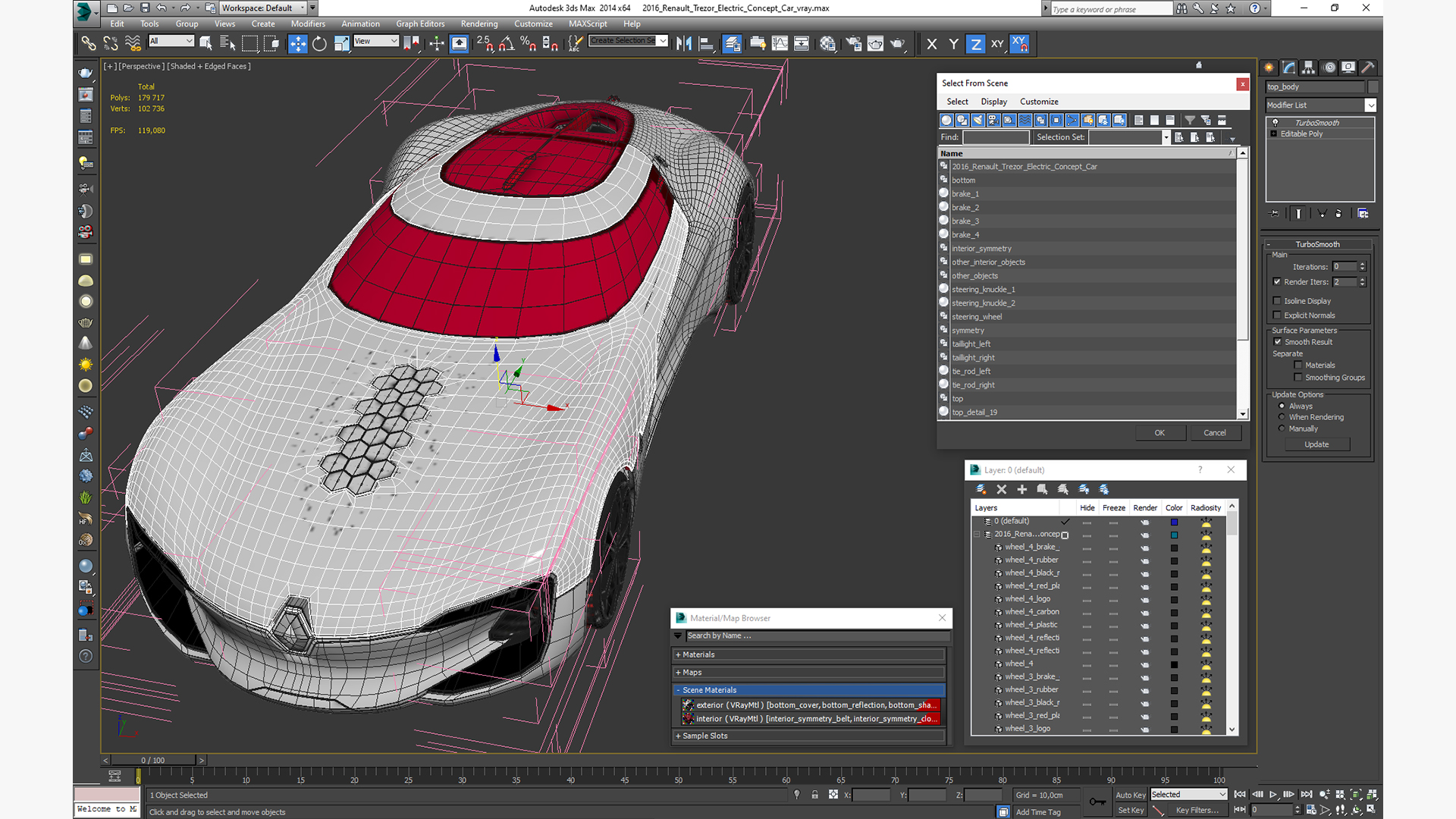Toggle the Angle Snap tool
The image size is (1456, 819).
click(507, 44)
